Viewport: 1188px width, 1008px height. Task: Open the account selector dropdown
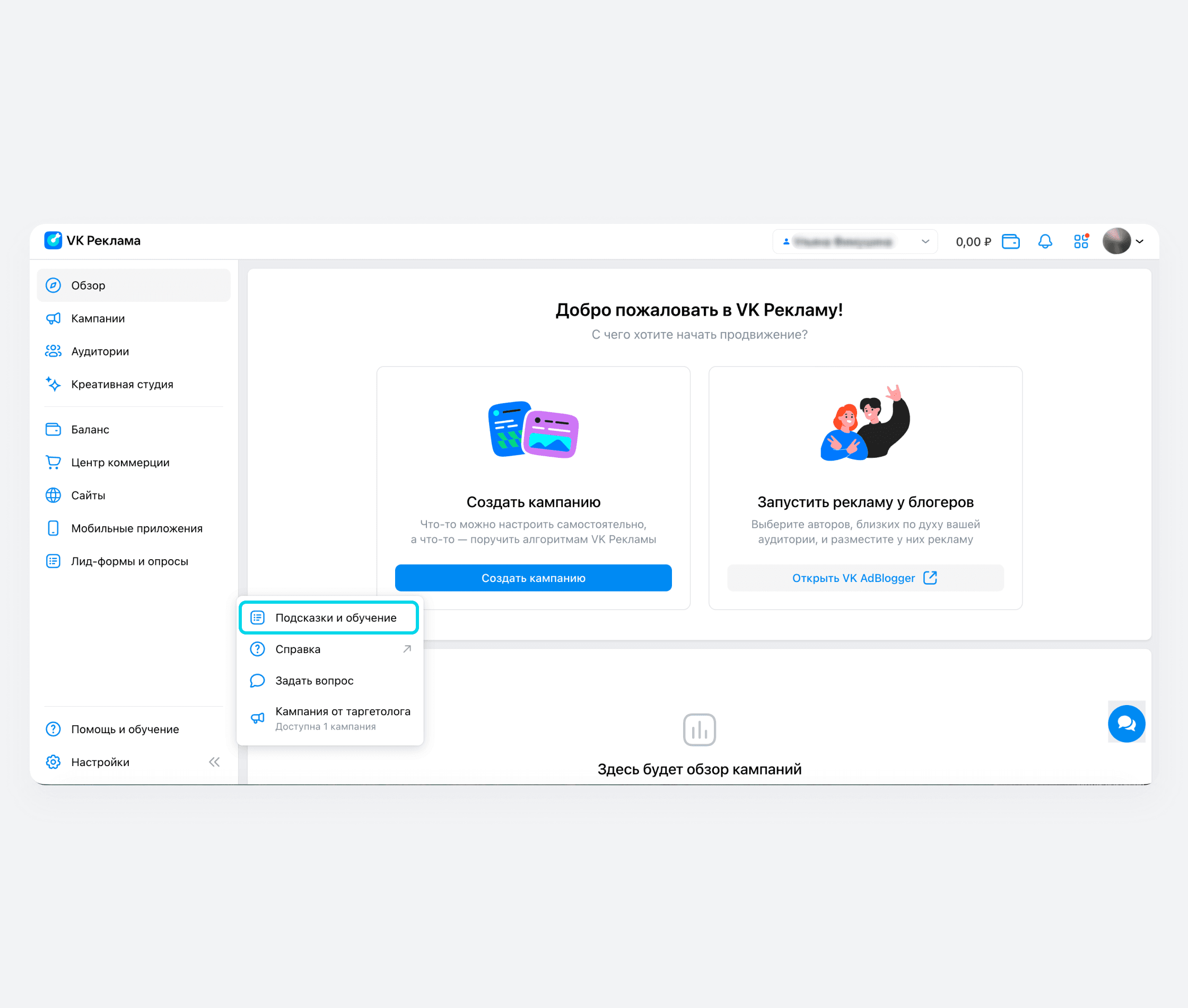[x=855, y=242]
